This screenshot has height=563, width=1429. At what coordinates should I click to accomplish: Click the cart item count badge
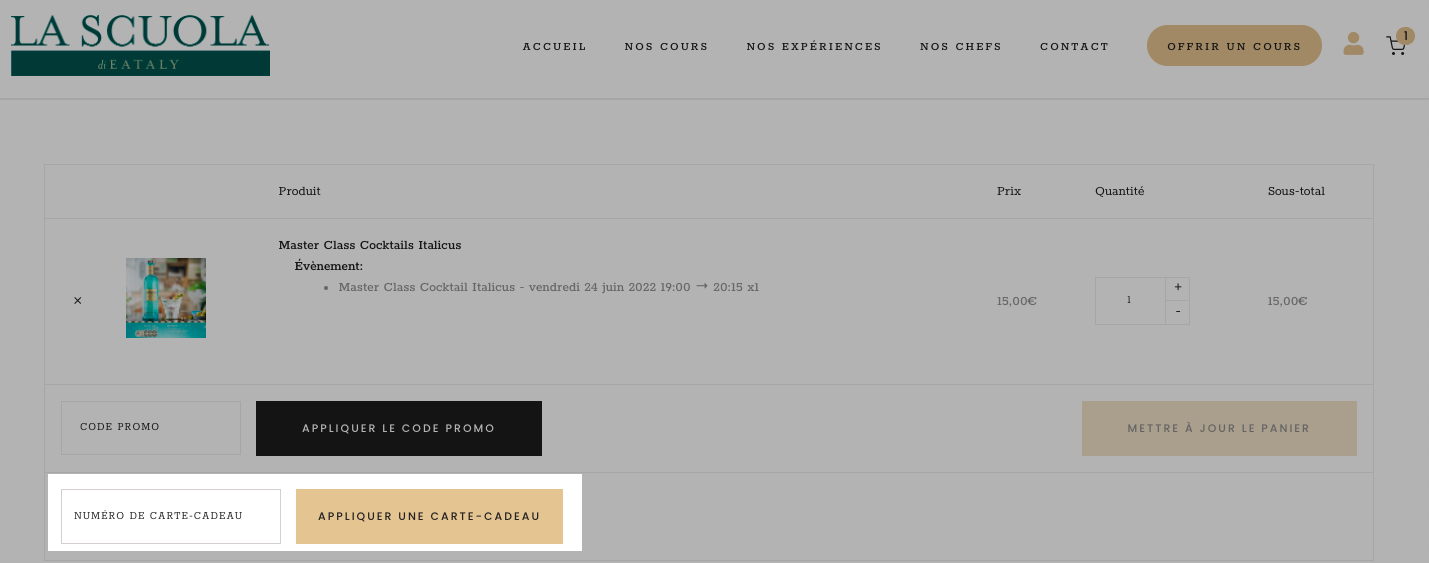1405,36
